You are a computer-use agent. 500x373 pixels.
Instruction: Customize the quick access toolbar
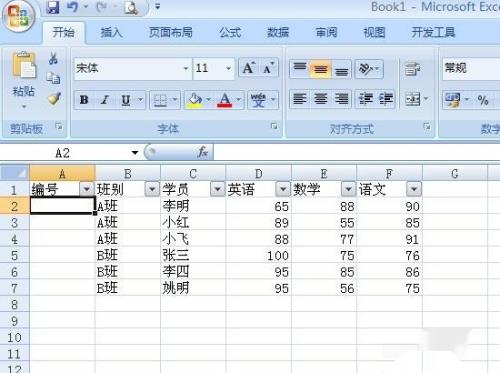[x=157, y=7]
